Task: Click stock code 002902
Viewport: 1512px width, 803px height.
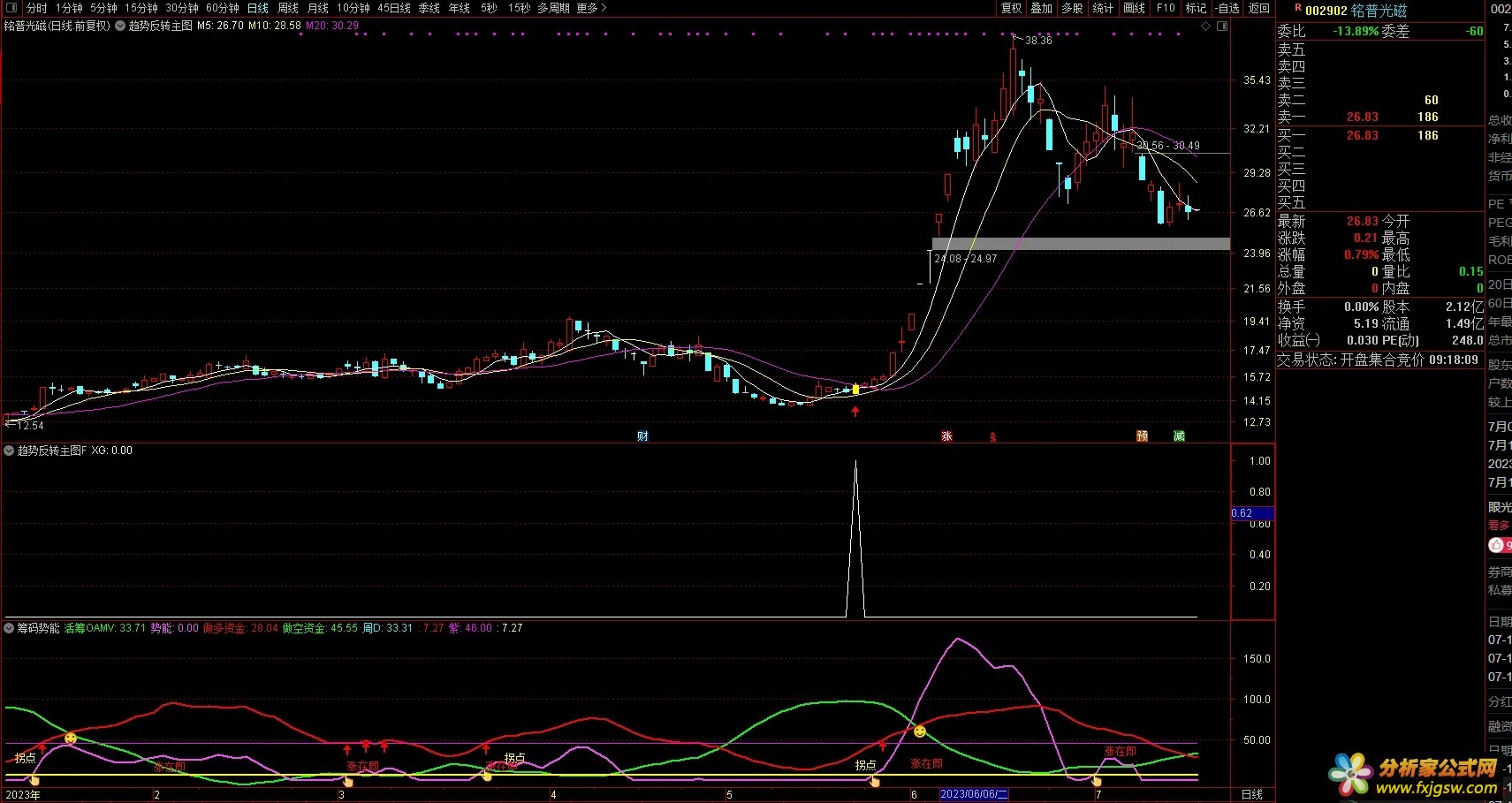Action: click(1326, 11)
